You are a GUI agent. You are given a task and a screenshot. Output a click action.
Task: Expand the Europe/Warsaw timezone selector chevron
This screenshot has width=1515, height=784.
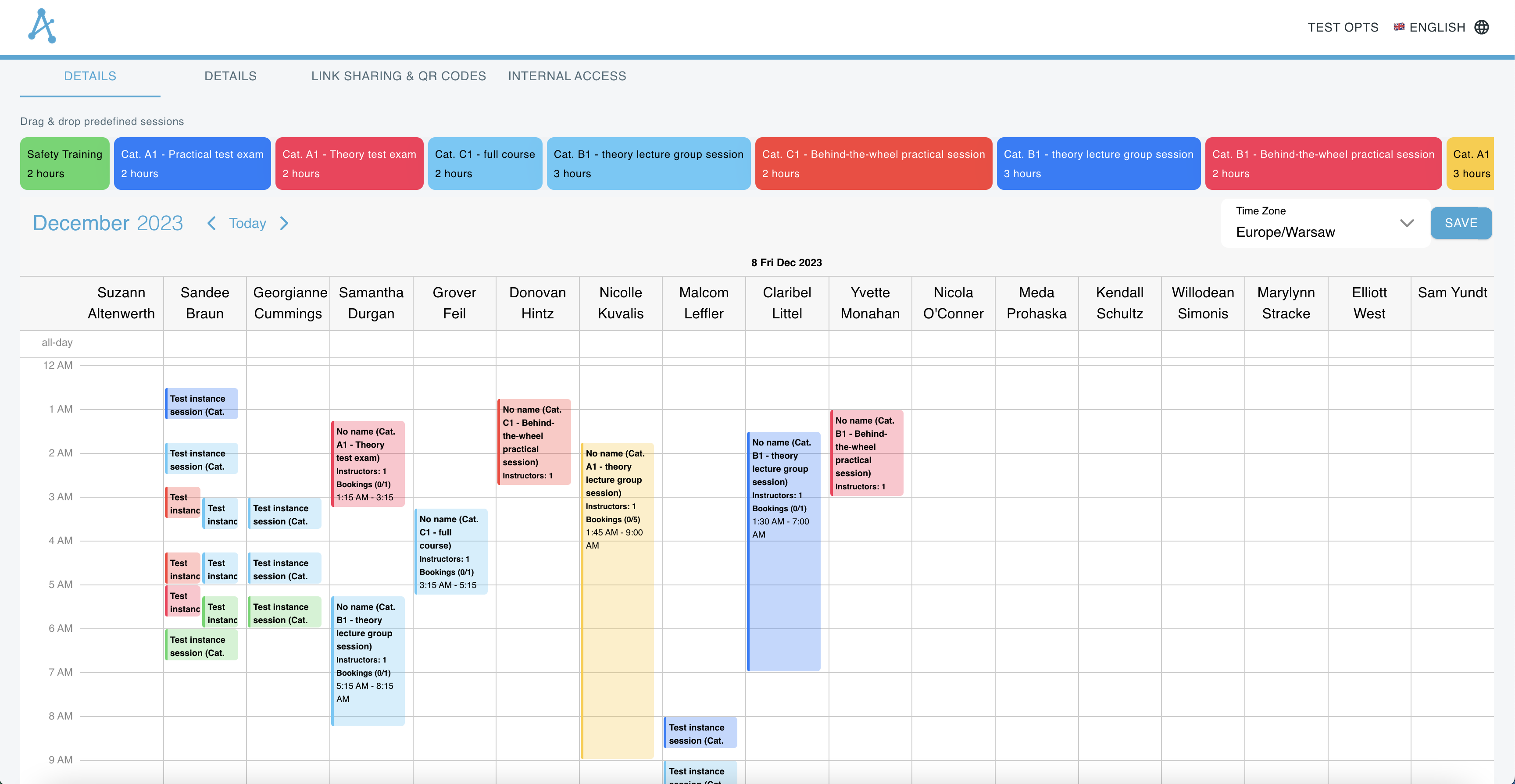(x=1407, y=224)
